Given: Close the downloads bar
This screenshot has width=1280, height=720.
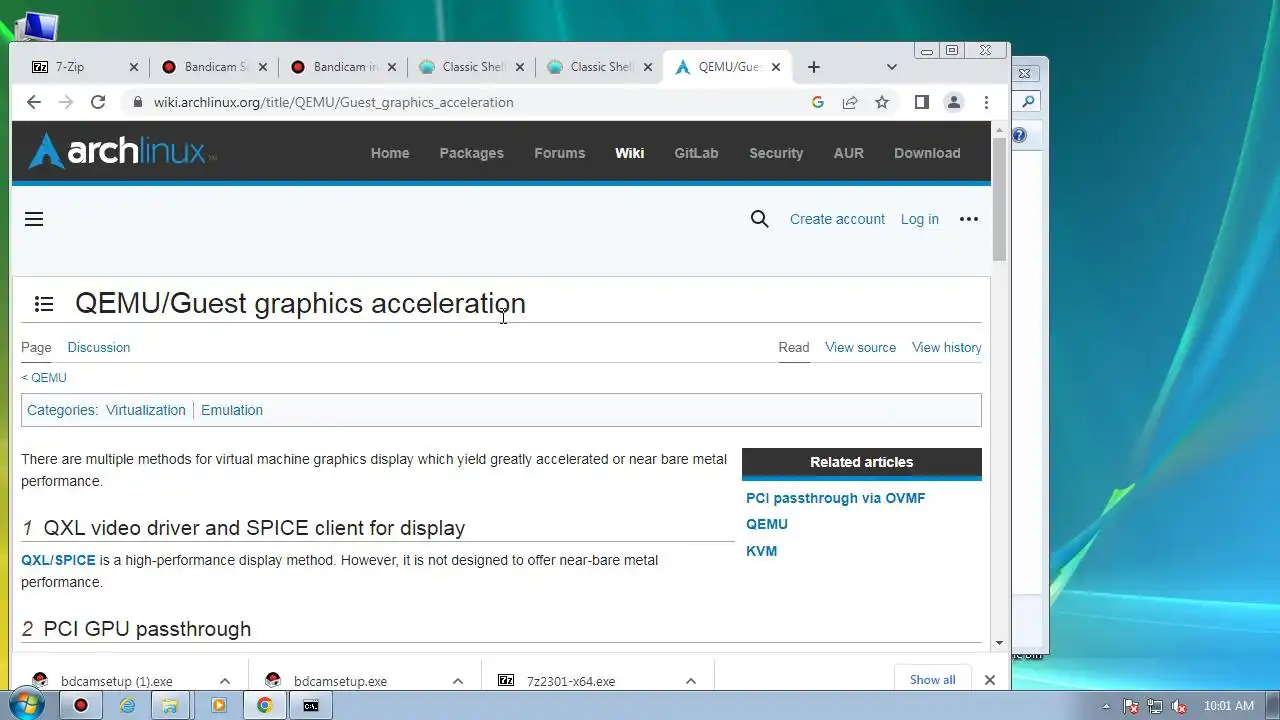Looking at the screenshot, I should pos(990,680).
